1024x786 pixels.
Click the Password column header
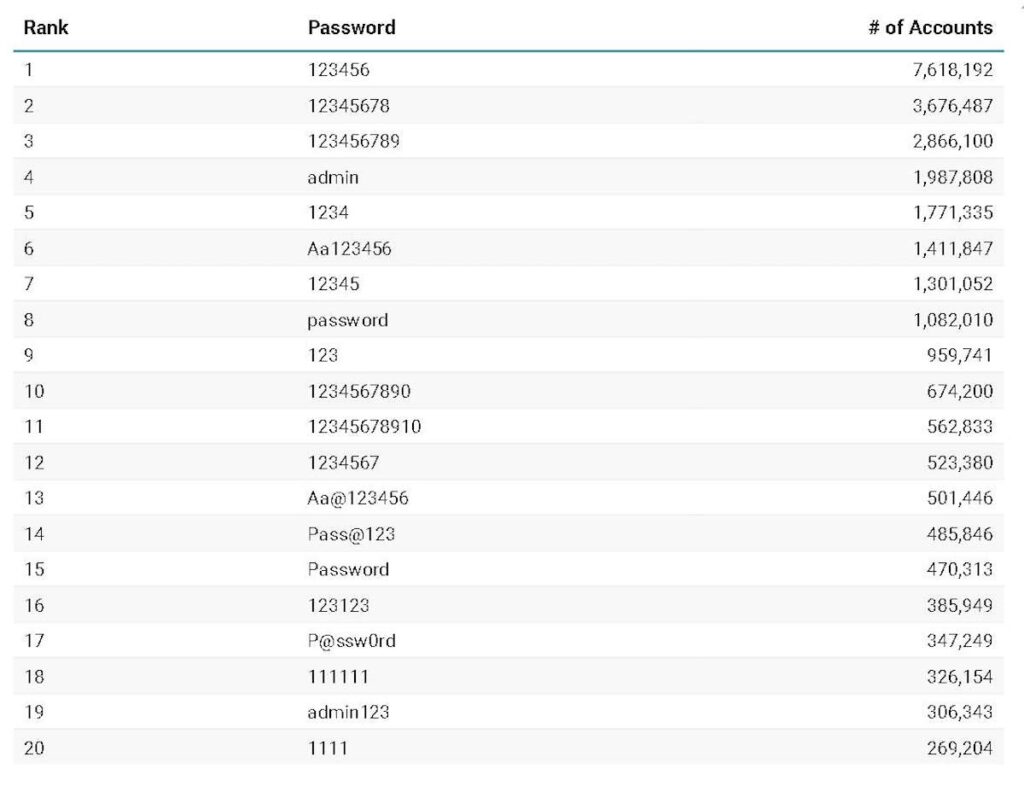351,28
